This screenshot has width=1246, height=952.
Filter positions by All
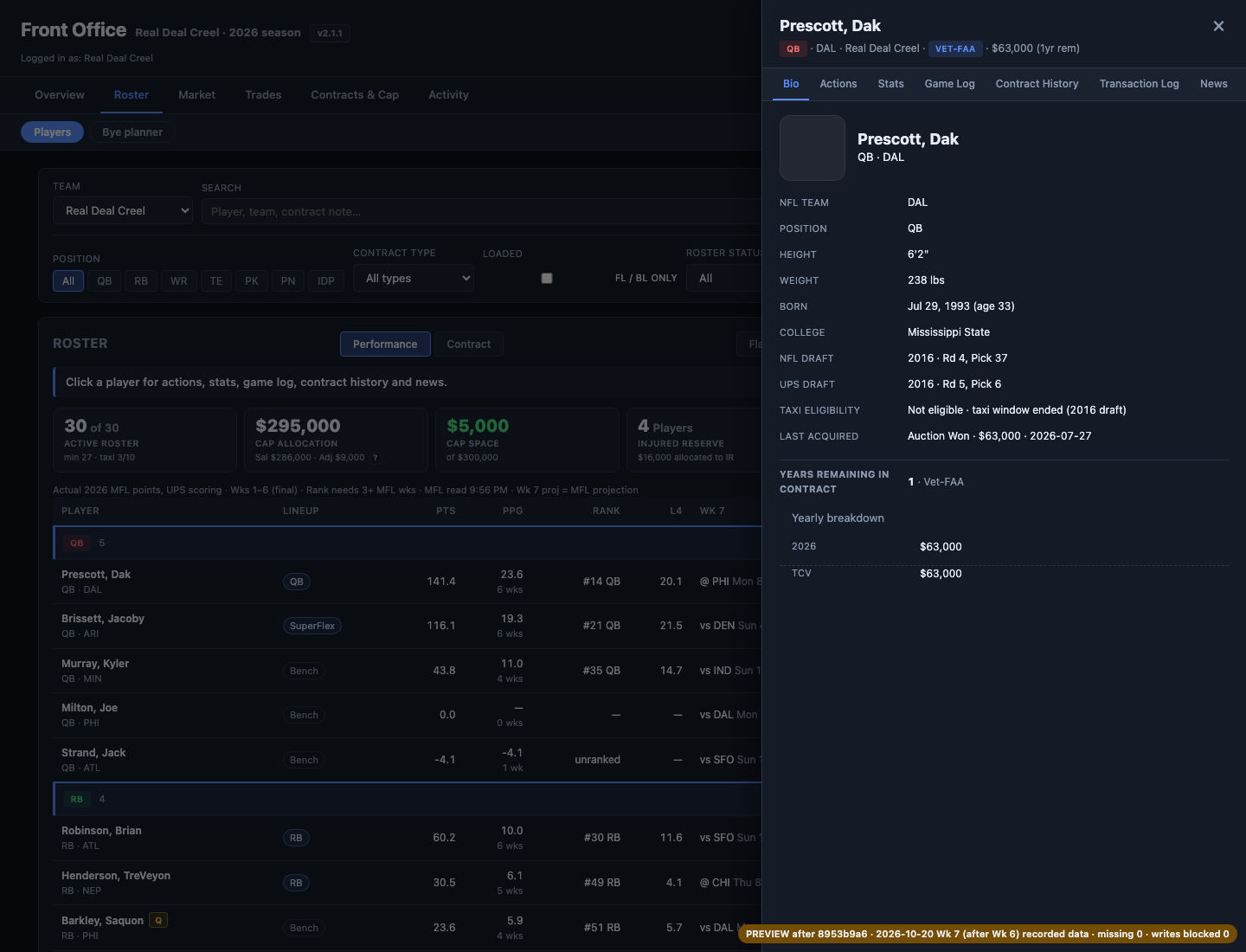click(68, 280)
